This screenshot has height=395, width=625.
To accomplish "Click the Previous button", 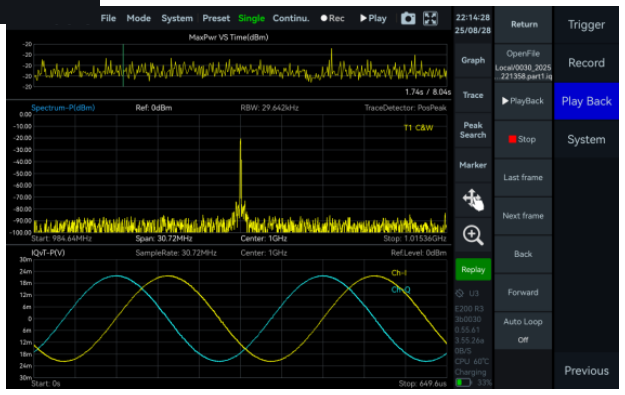I will pyautogui.click(x=586, y=371).
